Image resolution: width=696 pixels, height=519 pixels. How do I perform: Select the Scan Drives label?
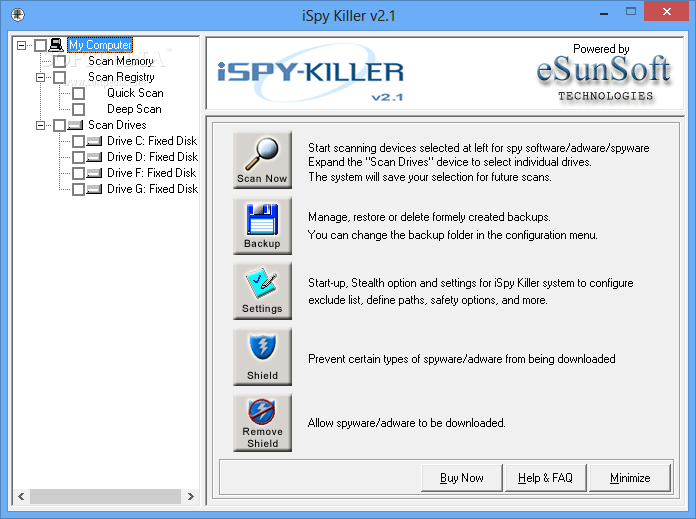coord(117,125)
